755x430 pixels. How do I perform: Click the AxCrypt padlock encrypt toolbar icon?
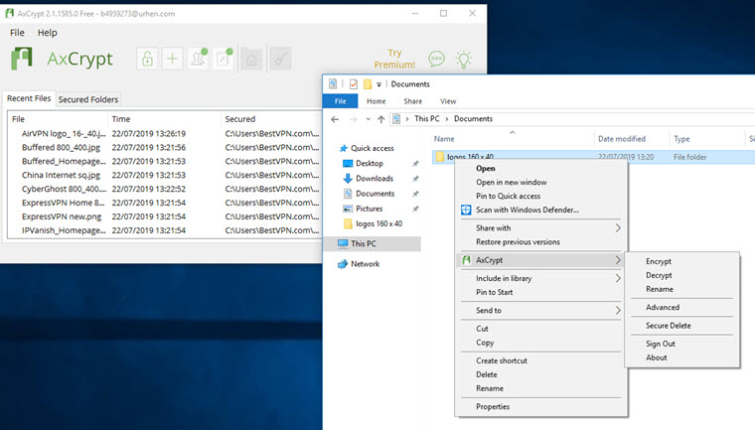147,59
